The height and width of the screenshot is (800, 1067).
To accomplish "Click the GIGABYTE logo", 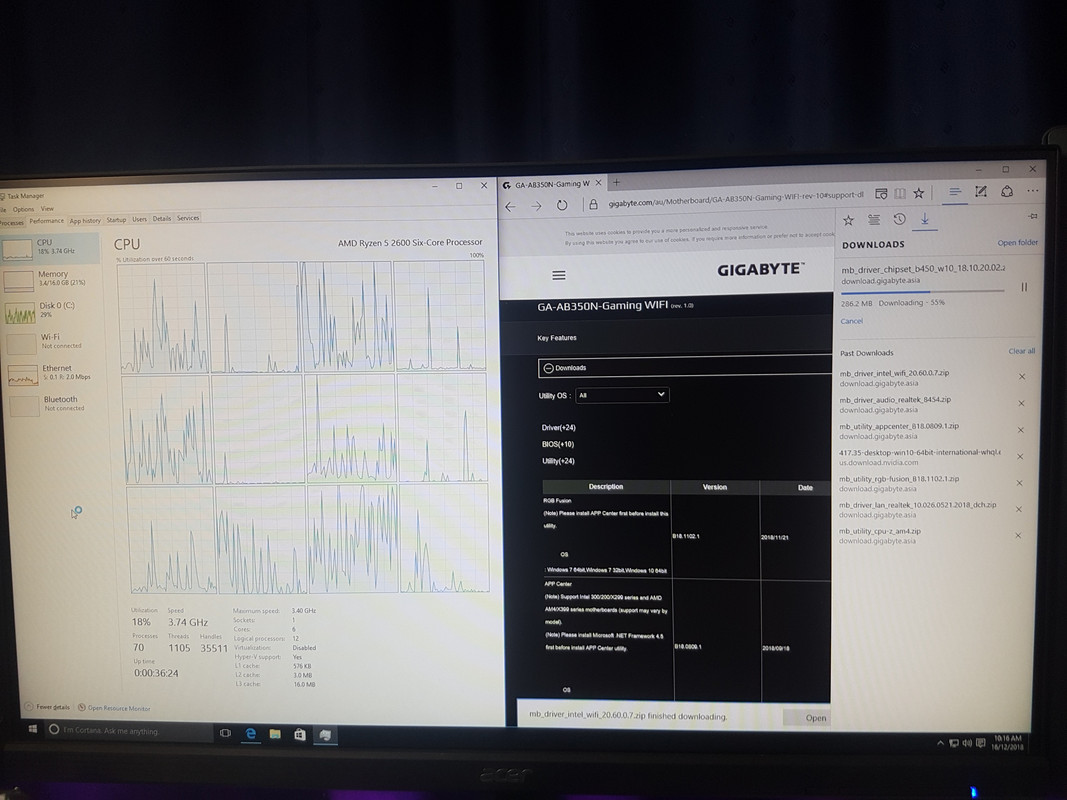I will click(x=761, y=269).
